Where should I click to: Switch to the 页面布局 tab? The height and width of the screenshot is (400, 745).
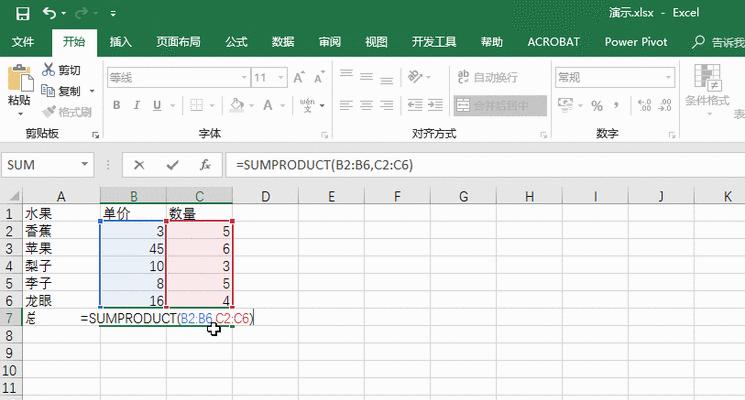(x=178, y=42)
